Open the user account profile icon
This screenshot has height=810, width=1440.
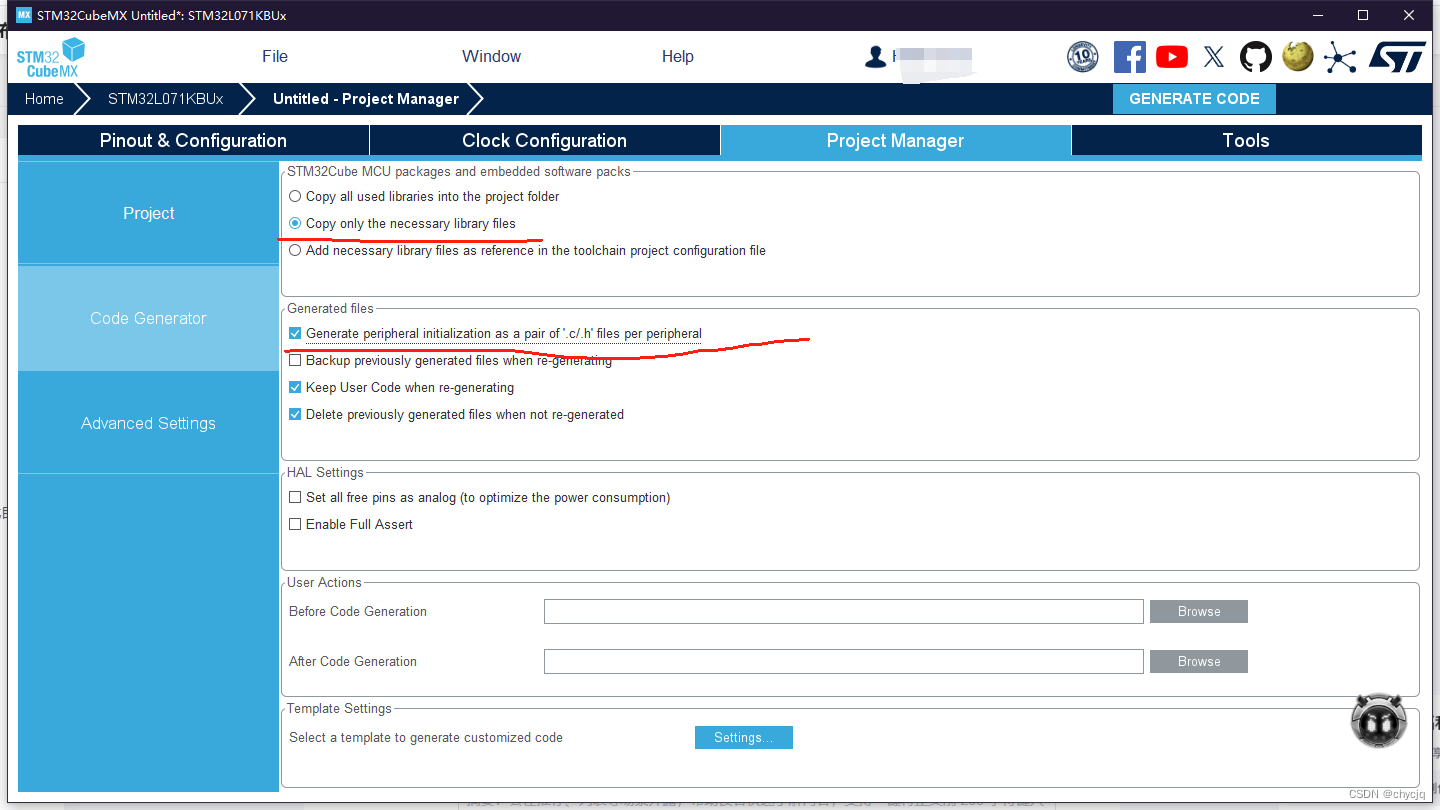[876, 57]
